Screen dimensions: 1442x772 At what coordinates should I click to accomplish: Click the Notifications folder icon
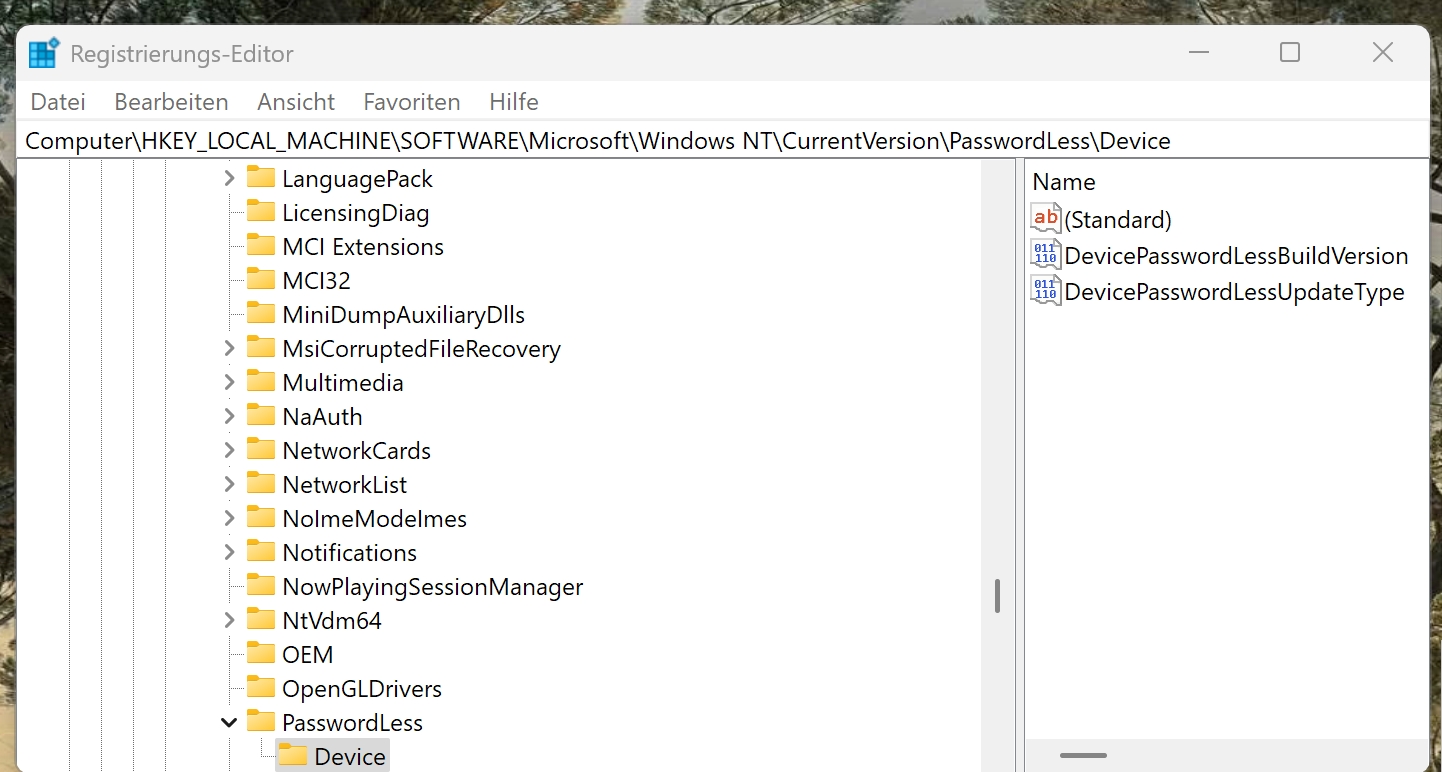[x=261, y=552]
